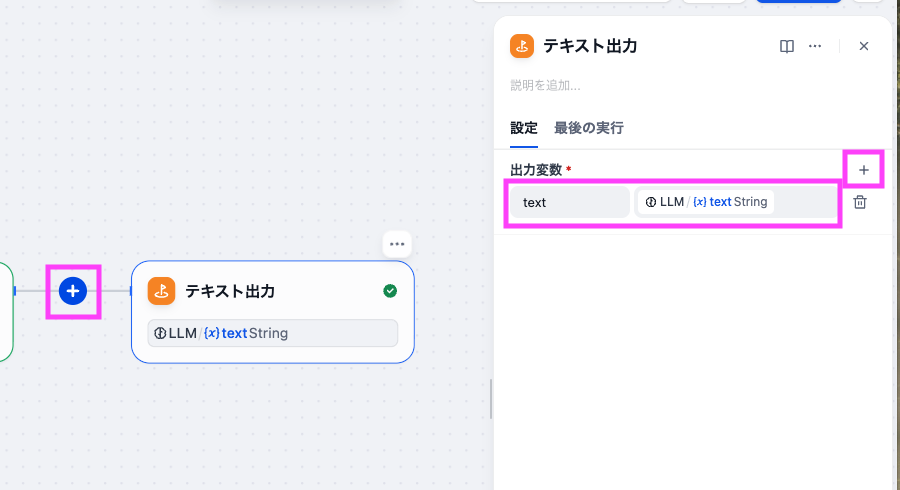The height and width of the screenshot is (490, 900).
Task: Switch to the 設定 tab
Action: pyautogui.click(x=524, y=128)
